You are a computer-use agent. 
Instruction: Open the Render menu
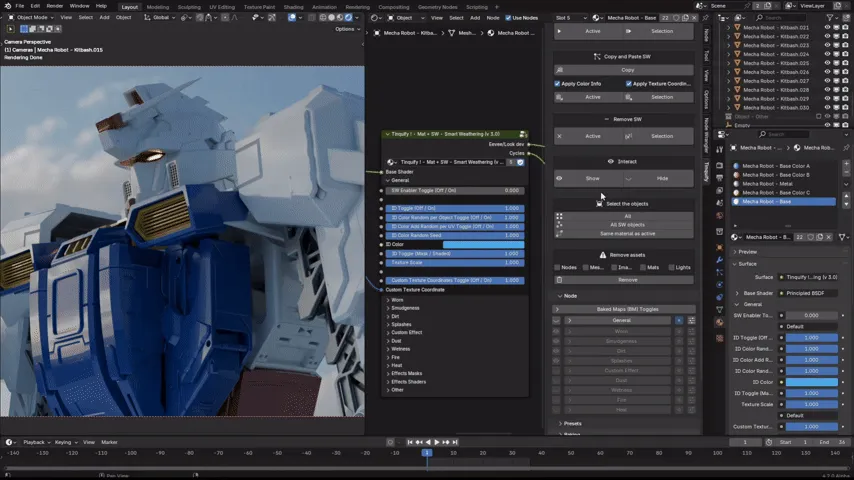pyautogui.click(x=54, y=6)
